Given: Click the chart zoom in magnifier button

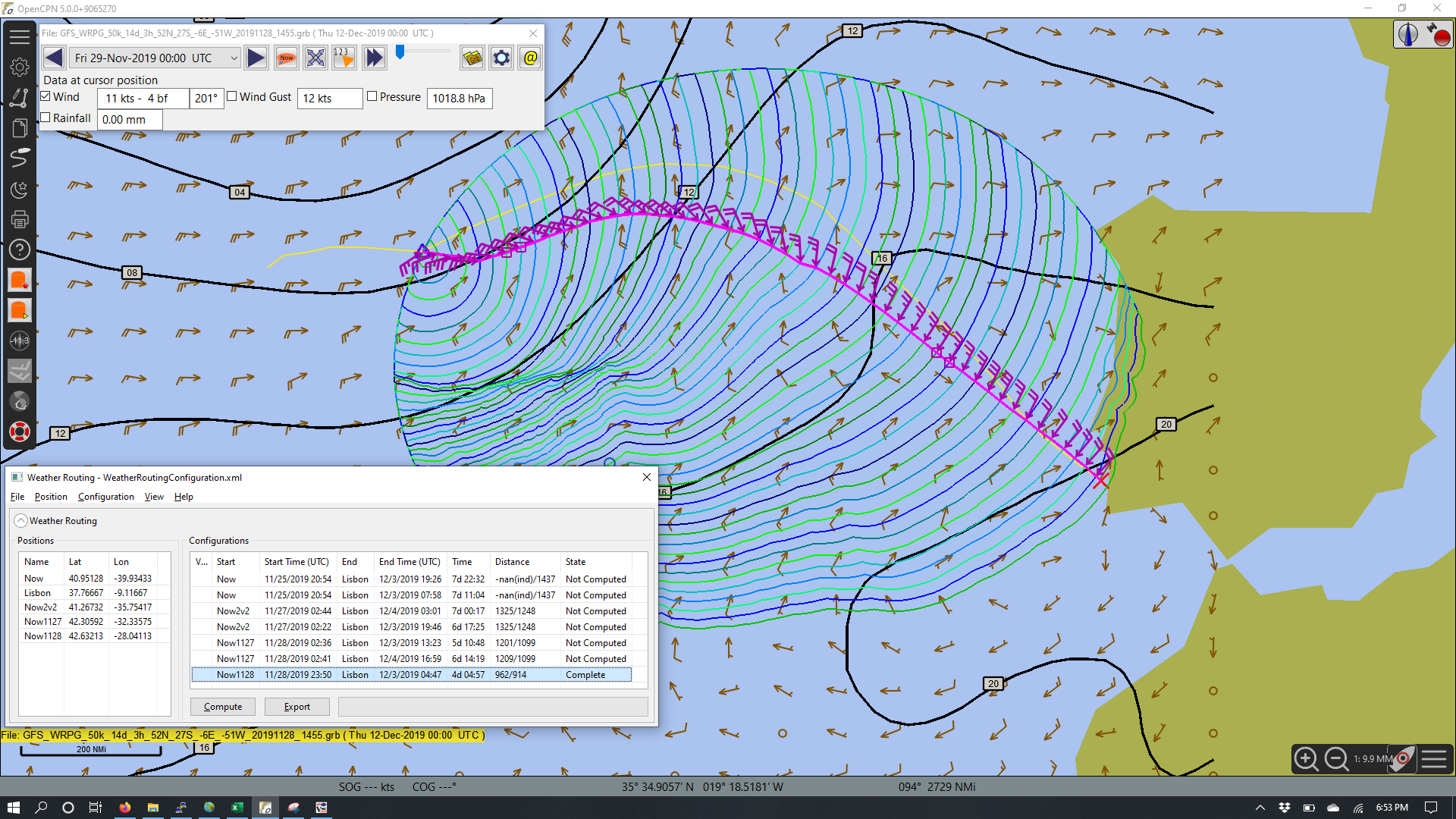Looking at the screenshot, I should coord(1306,758).
